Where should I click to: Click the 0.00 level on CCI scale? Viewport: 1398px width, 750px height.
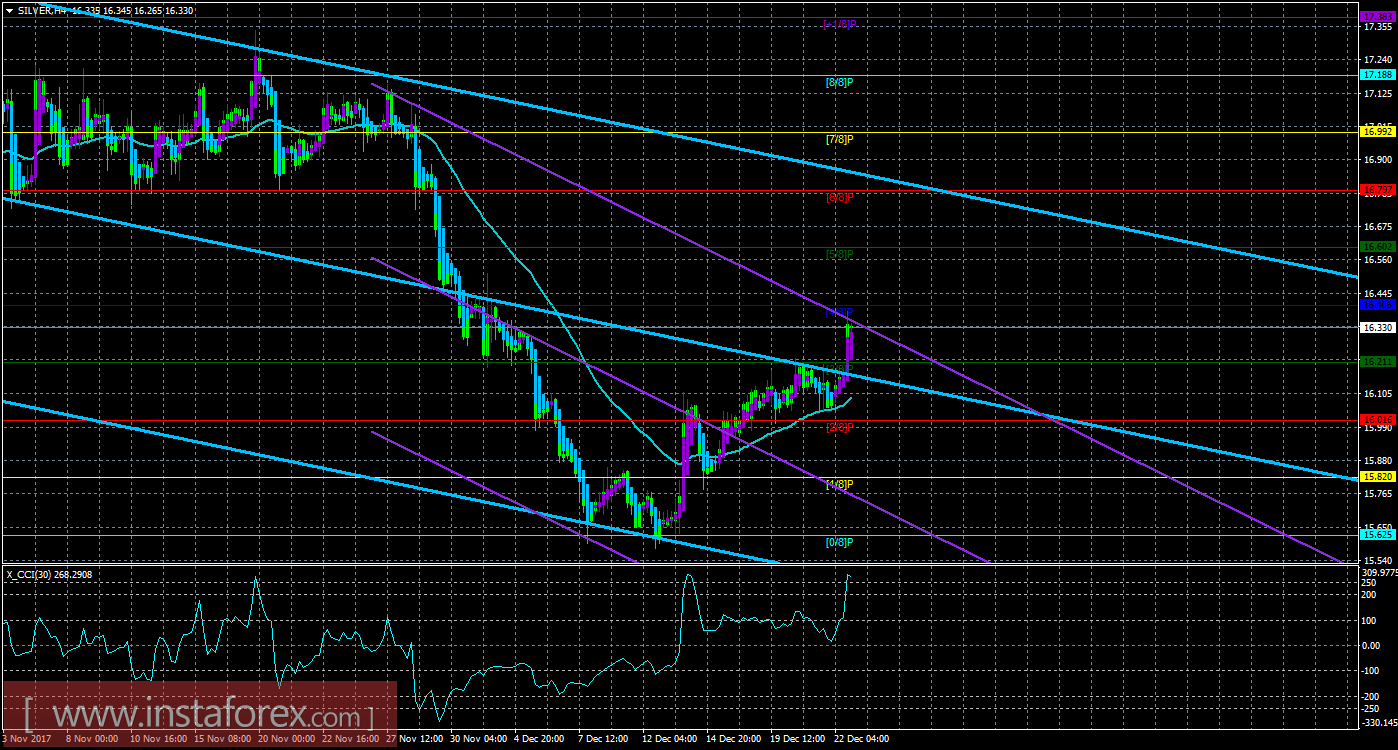[1373, 645]
